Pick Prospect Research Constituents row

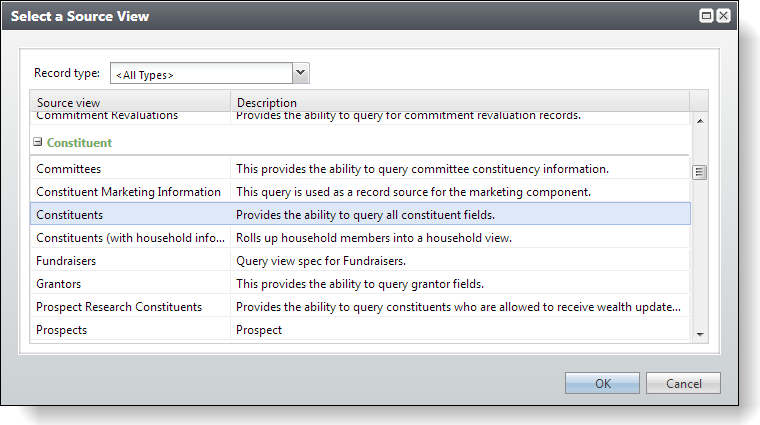pos(360,307)
